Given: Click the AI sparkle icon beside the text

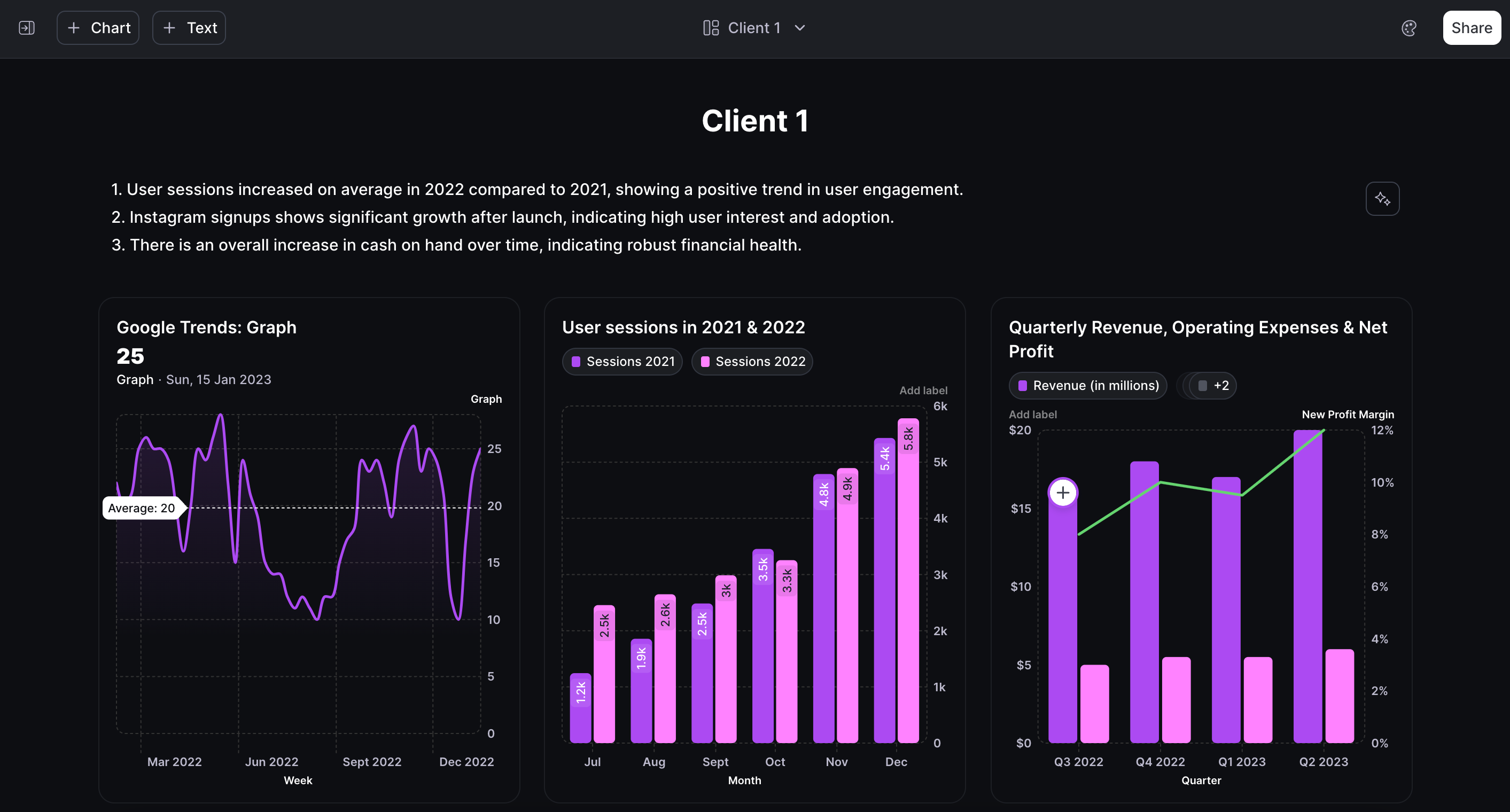Looking at the screenshot, I should tap(1382, 199).
